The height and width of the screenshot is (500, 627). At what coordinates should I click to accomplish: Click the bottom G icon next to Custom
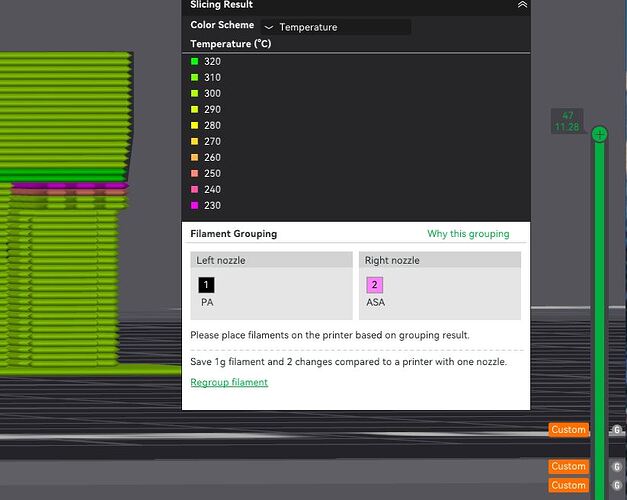[x=617, y=485]
